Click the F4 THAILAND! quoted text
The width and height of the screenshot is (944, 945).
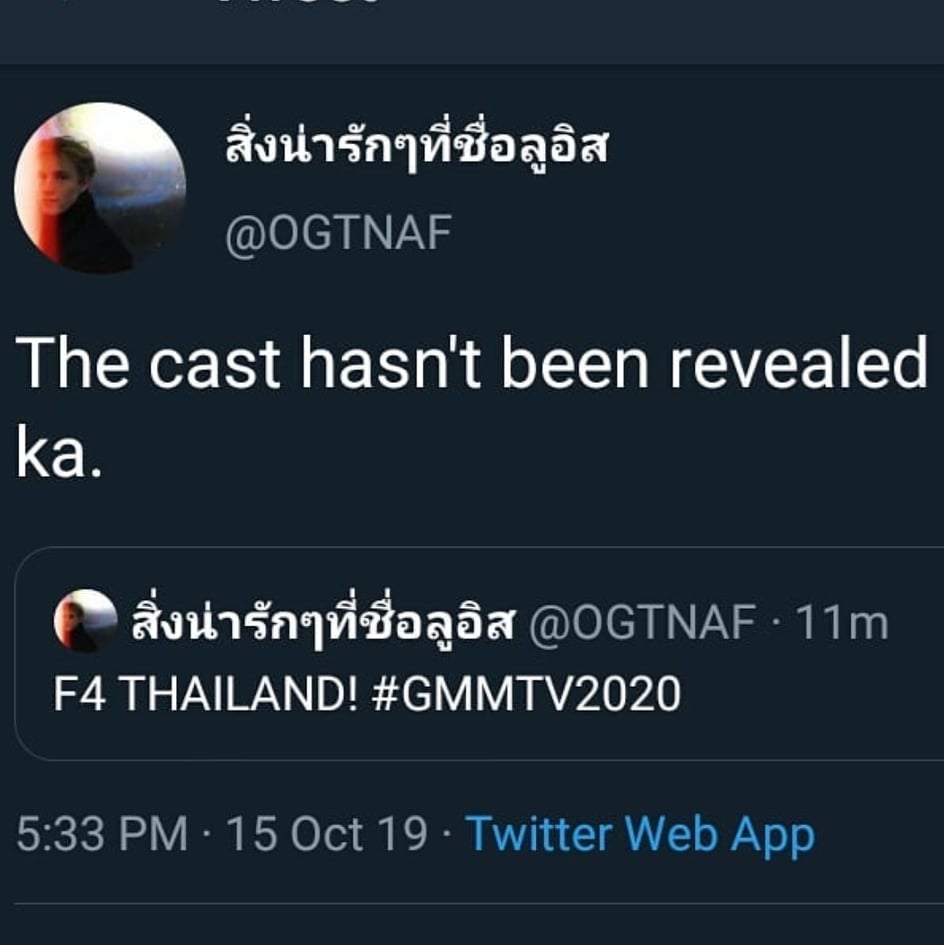click(206, 693)
